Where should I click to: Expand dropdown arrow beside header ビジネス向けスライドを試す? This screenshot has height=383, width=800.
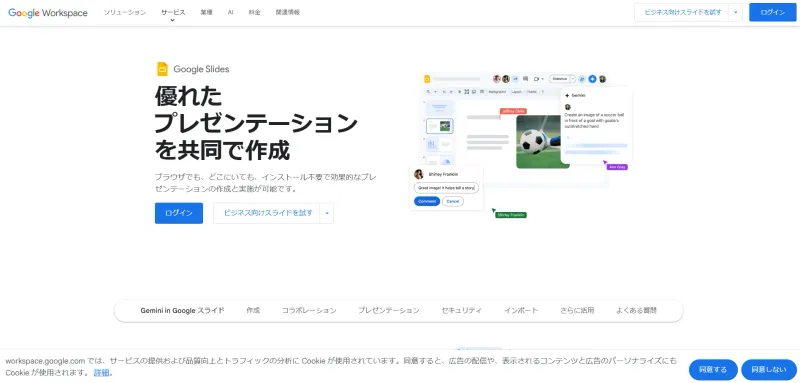tap(736, 12)
